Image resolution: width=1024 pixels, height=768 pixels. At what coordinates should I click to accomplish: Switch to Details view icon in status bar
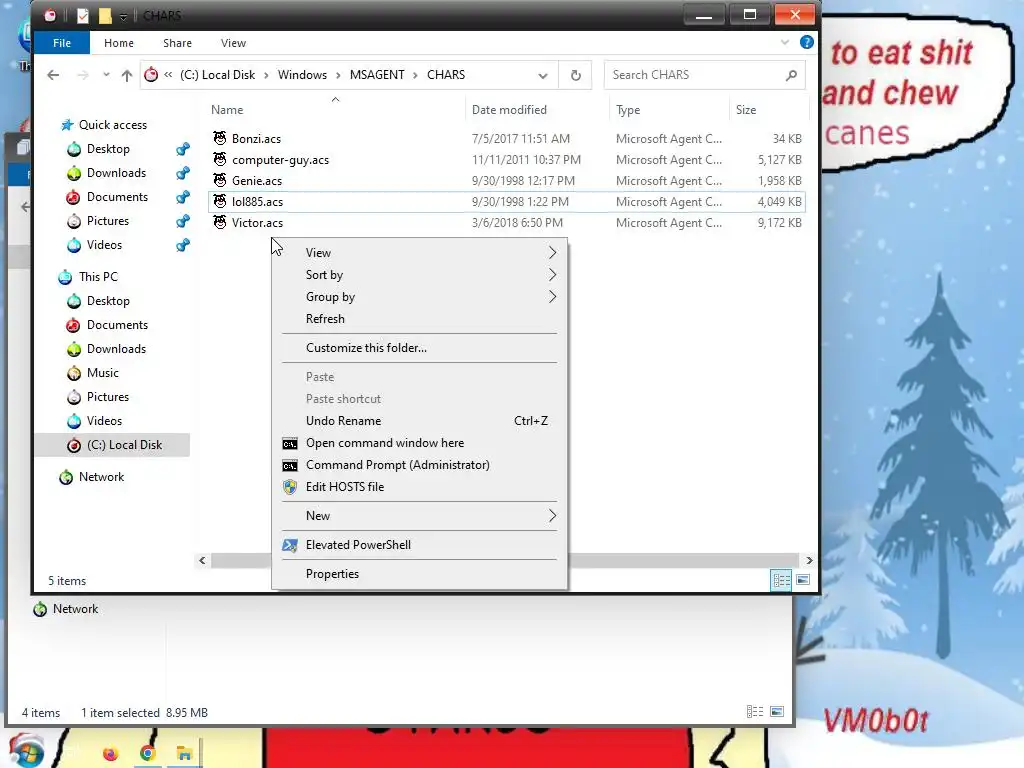781,580
